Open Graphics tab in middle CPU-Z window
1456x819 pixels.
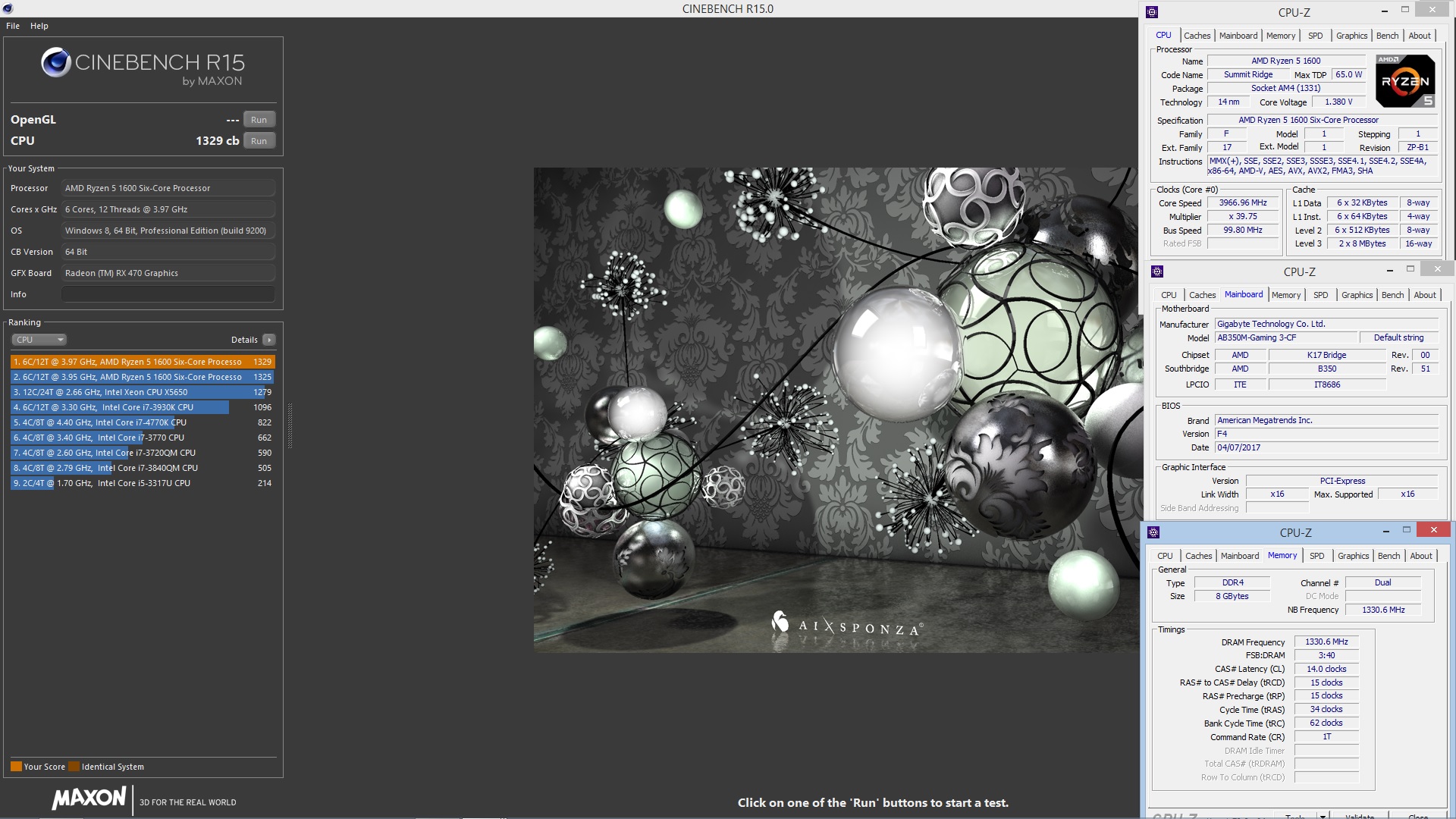(1357, 295)
